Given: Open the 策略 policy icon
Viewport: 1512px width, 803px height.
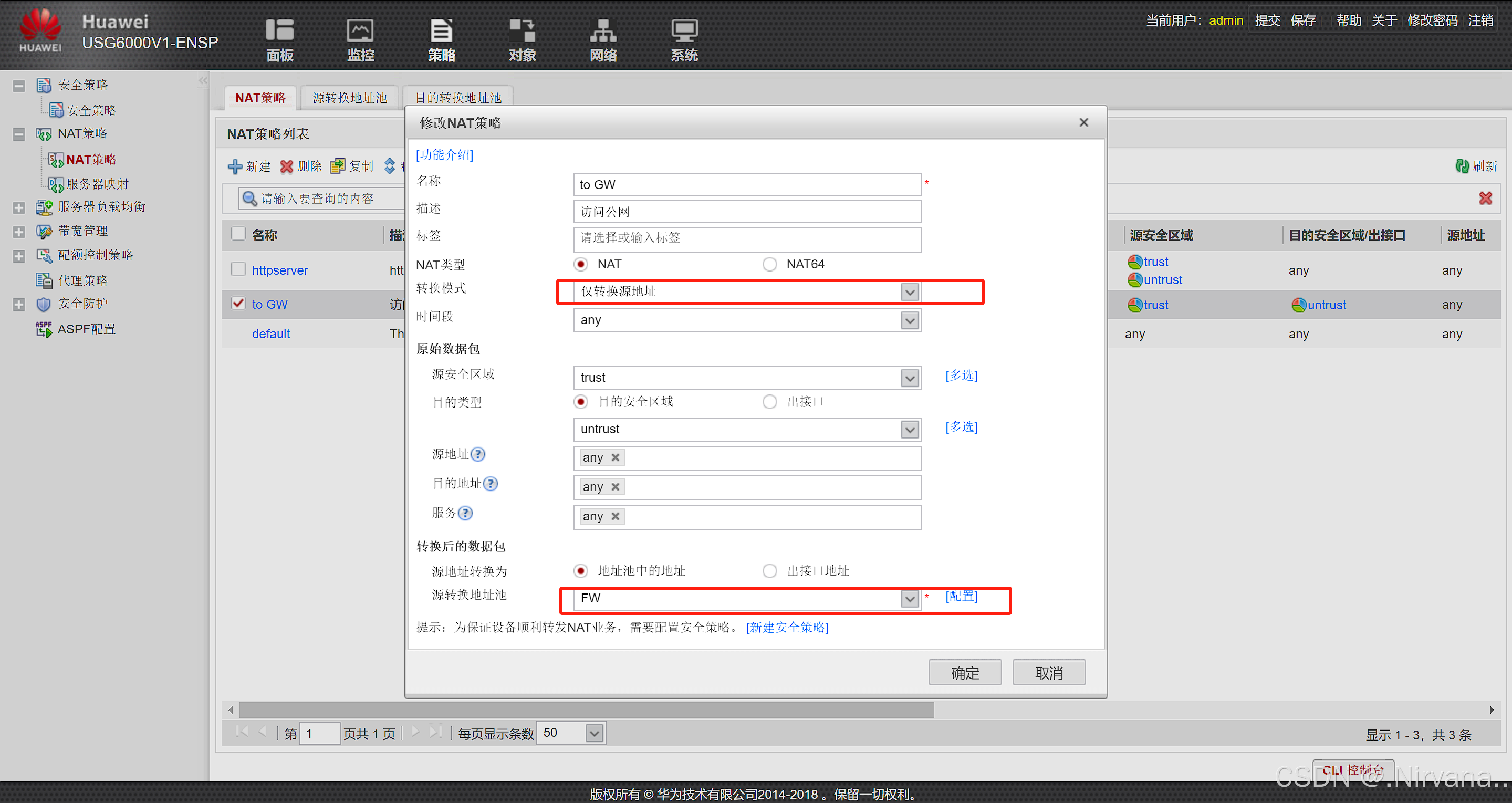Looking at the screenshot, I should (441, 30).
